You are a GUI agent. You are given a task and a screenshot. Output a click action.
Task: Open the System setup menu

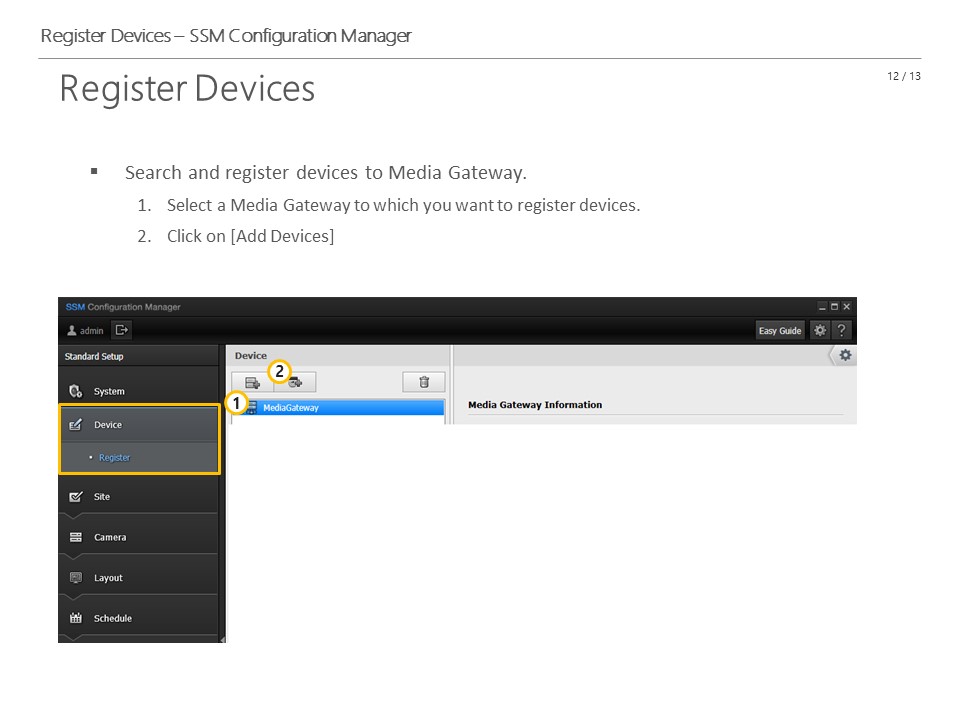[139, 391]
